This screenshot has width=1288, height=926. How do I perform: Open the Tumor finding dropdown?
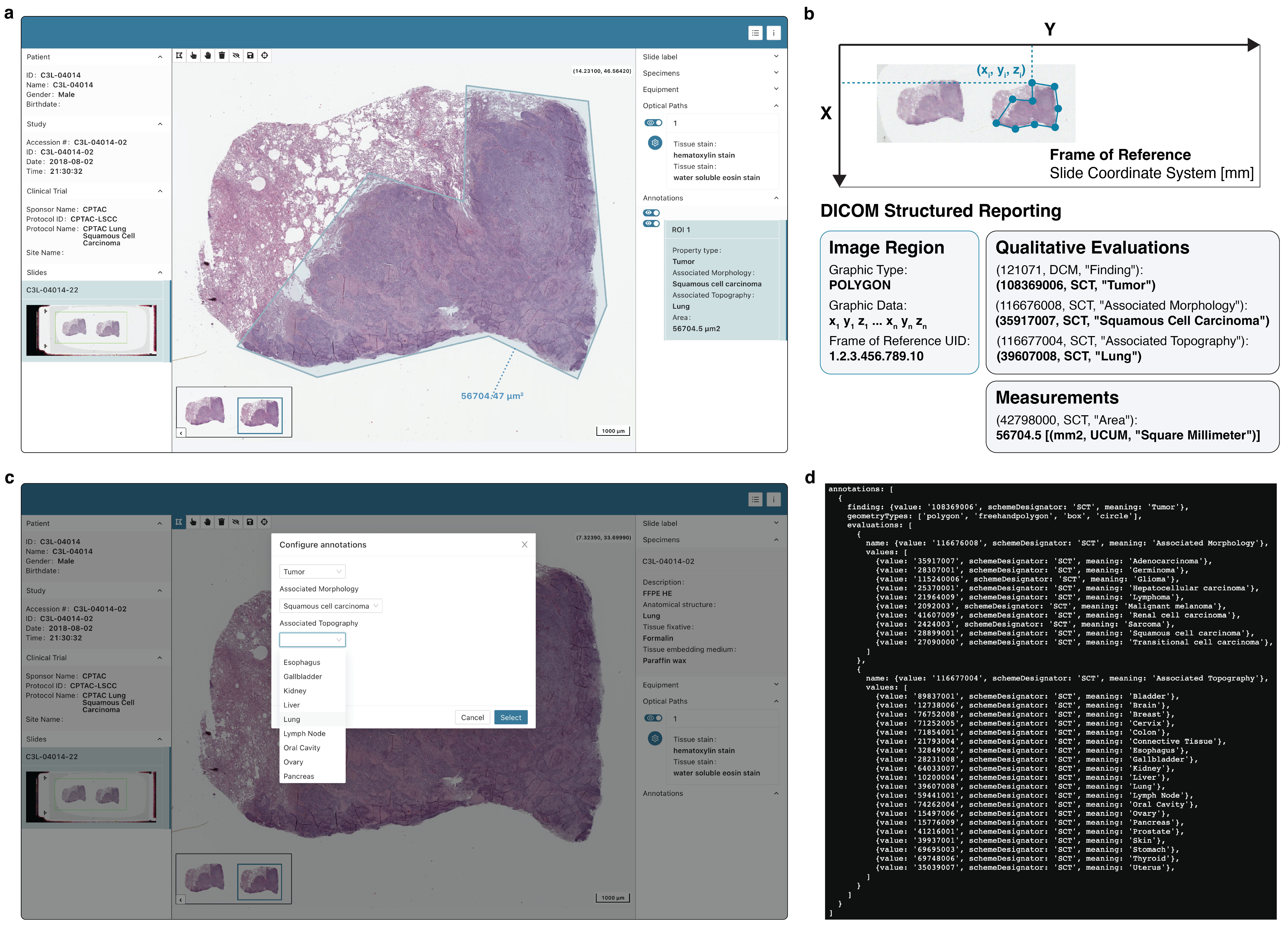[x=312, y=571]
